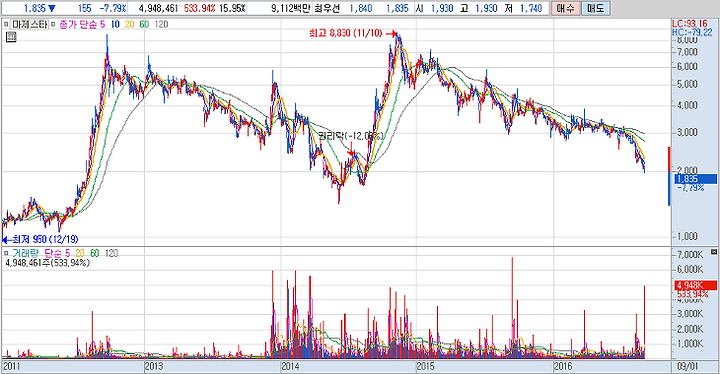Image resolution: width=720 pixels, height=374 pixels.
Task: Click the 2016 year label on time axis
Action: click(563, 366)
